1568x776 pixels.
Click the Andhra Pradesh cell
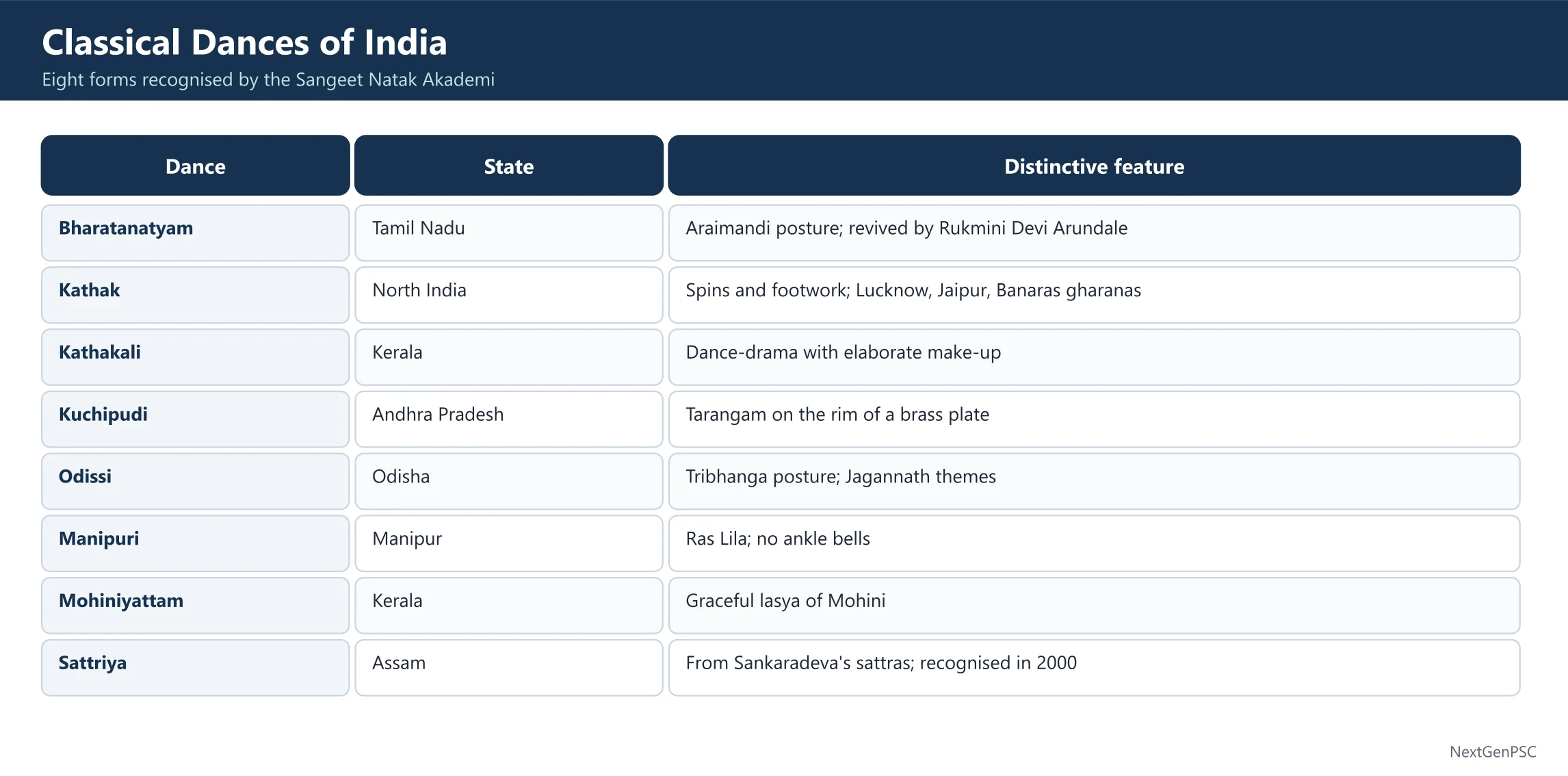pyautogui.click(x=508, y=419)
